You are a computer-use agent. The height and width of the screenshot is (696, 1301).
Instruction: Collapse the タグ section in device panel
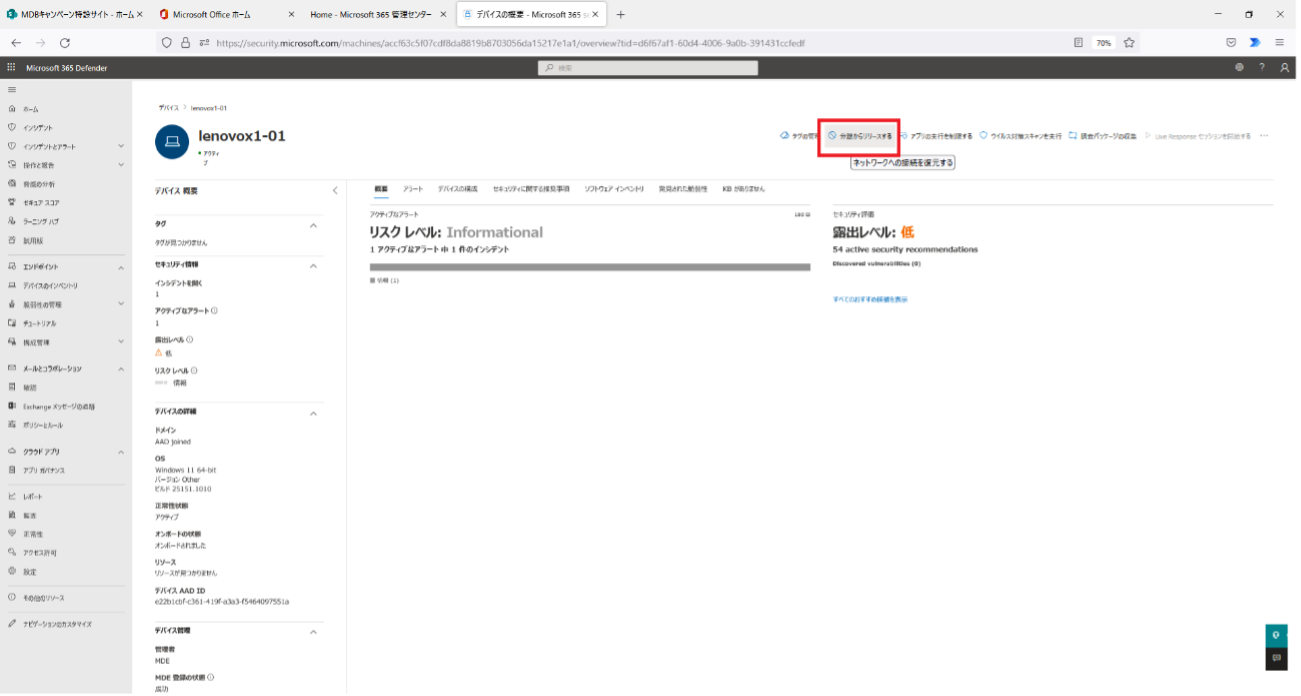(313, 225)
